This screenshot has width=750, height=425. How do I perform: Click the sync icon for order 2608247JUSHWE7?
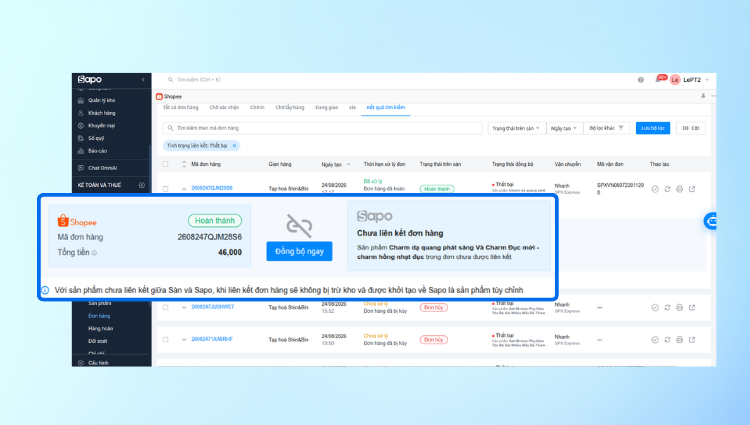(x=667, y=307)
